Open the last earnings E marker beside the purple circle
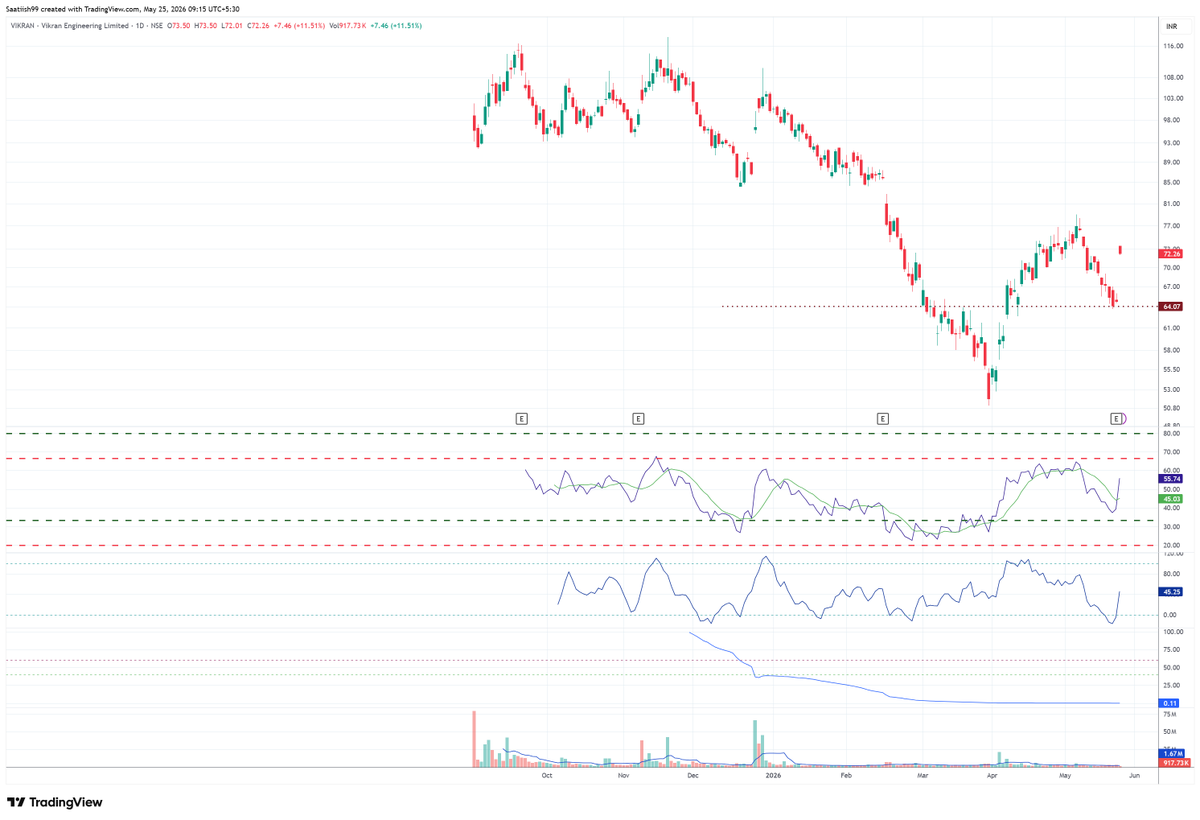 [x=1117, y=419]
